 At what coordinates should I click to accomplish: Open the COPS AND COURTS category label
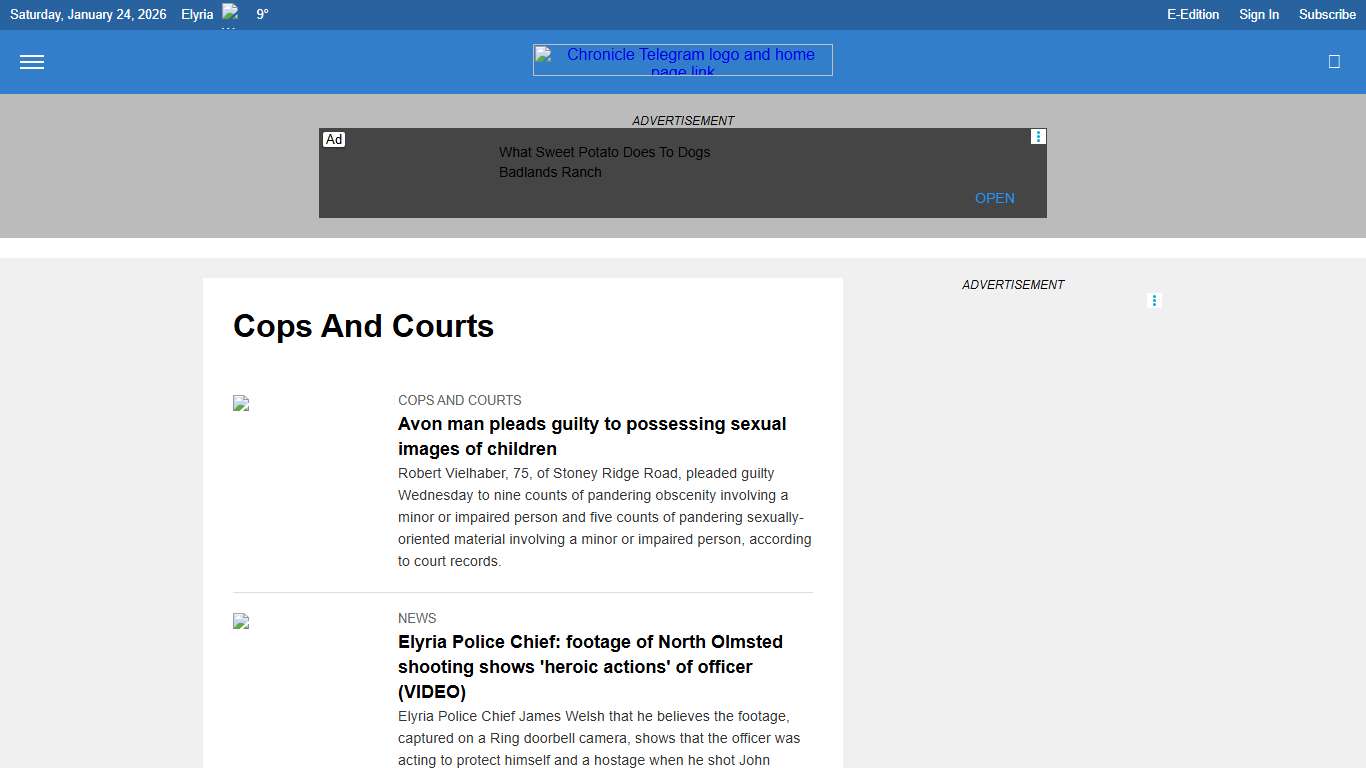coord(459,400)
